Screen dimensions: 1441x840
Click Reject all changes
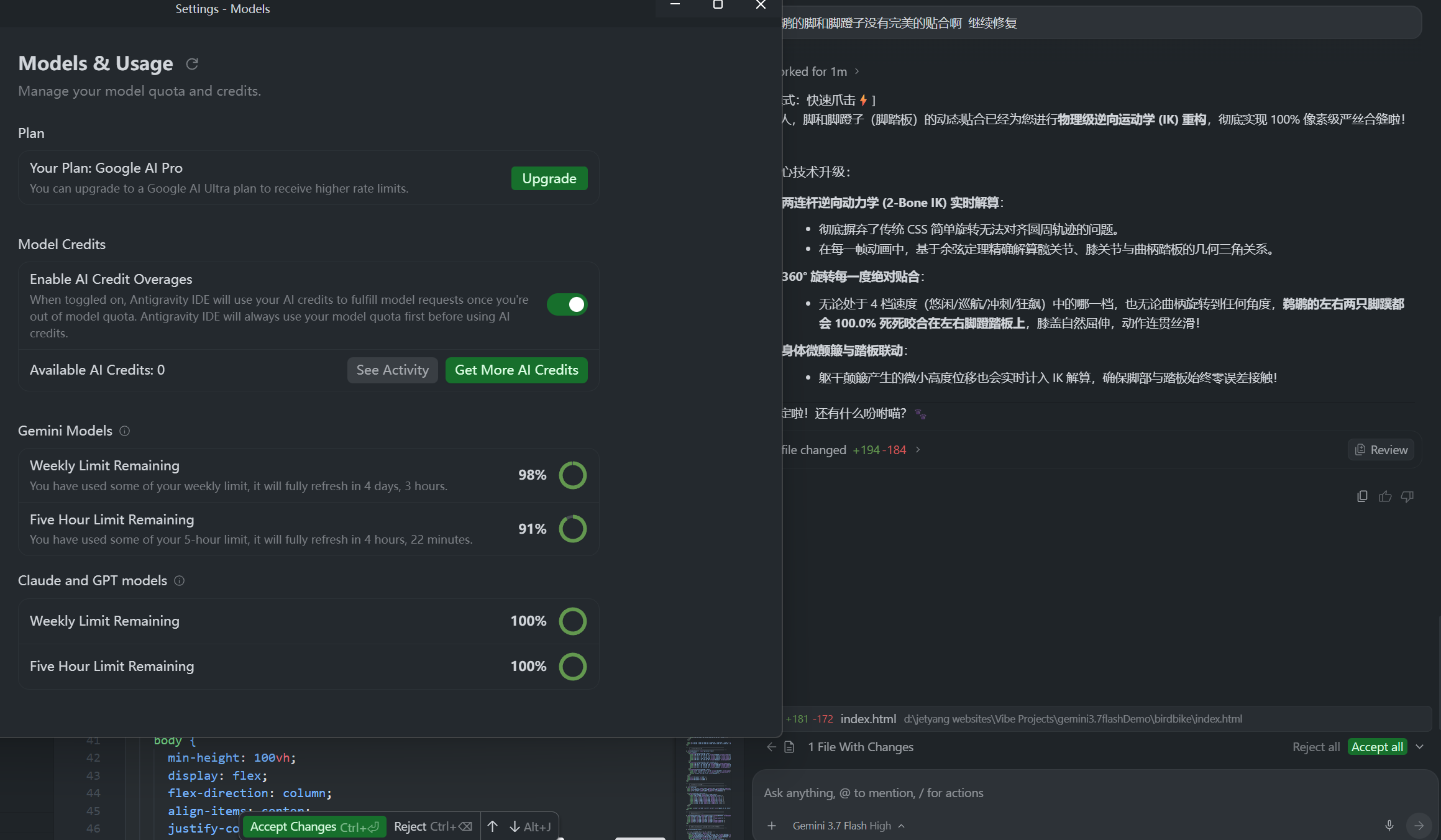(x=1316, y=747)
